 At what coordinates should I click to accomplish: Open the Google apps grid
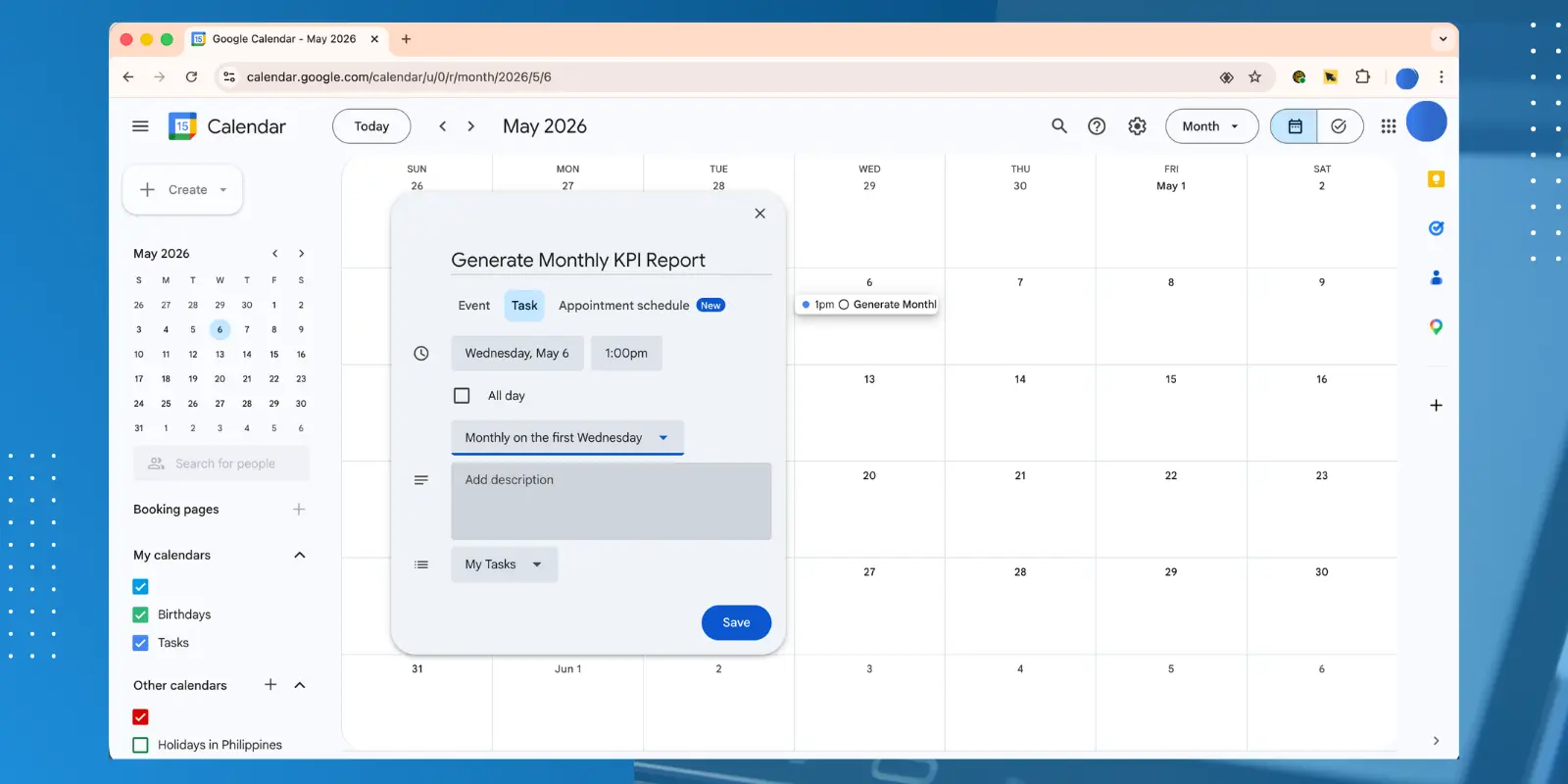click(x=1388, y=126)
